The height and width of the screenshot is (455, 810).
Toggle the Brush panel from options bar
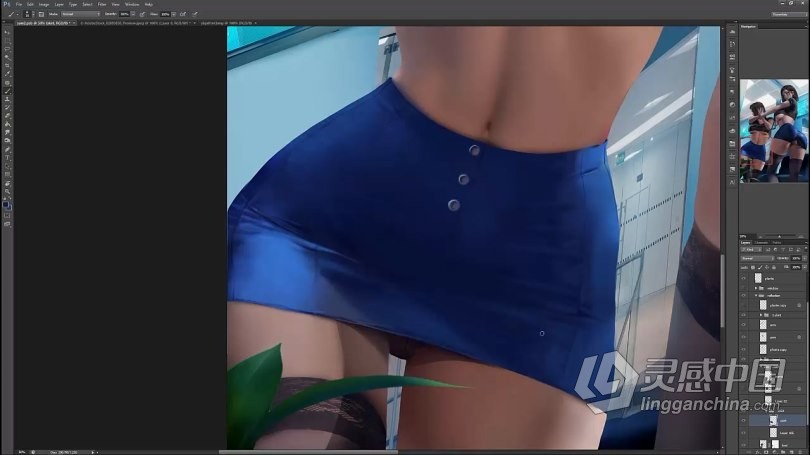coord(41,14)
